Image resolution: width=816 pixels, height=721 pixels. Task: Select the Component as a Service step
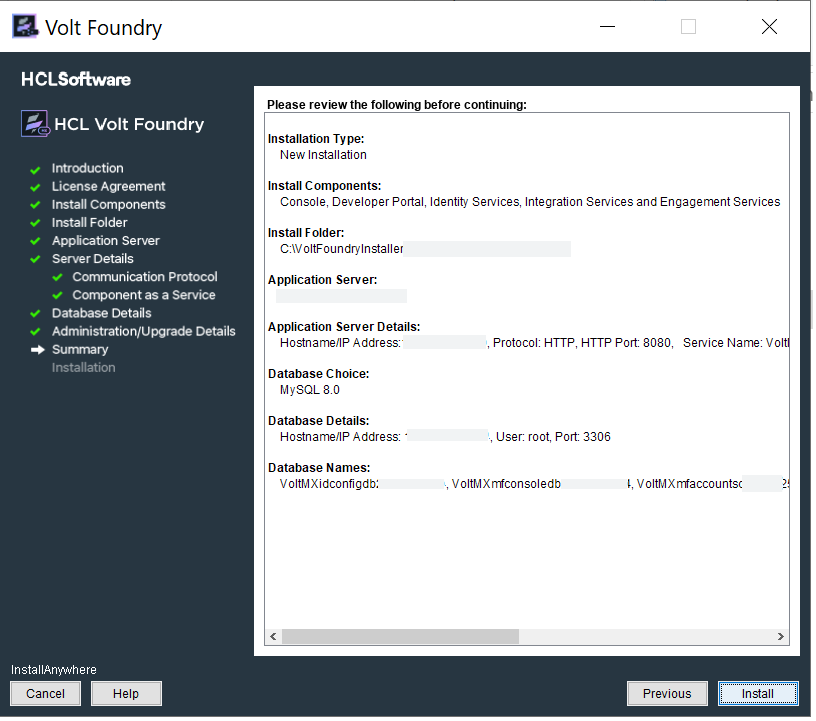[143, 295]
